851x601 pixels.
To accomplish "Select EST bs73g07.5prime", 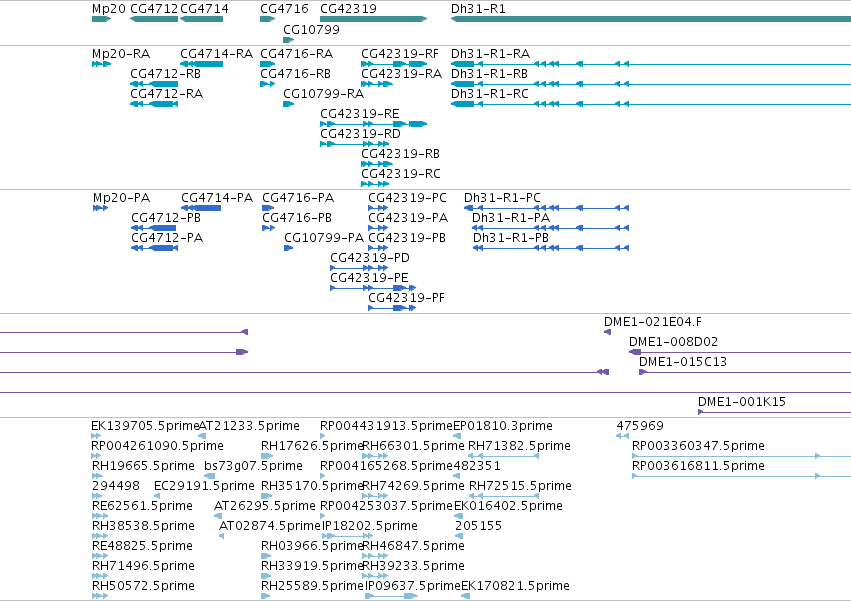I will (x=253, y=466).
